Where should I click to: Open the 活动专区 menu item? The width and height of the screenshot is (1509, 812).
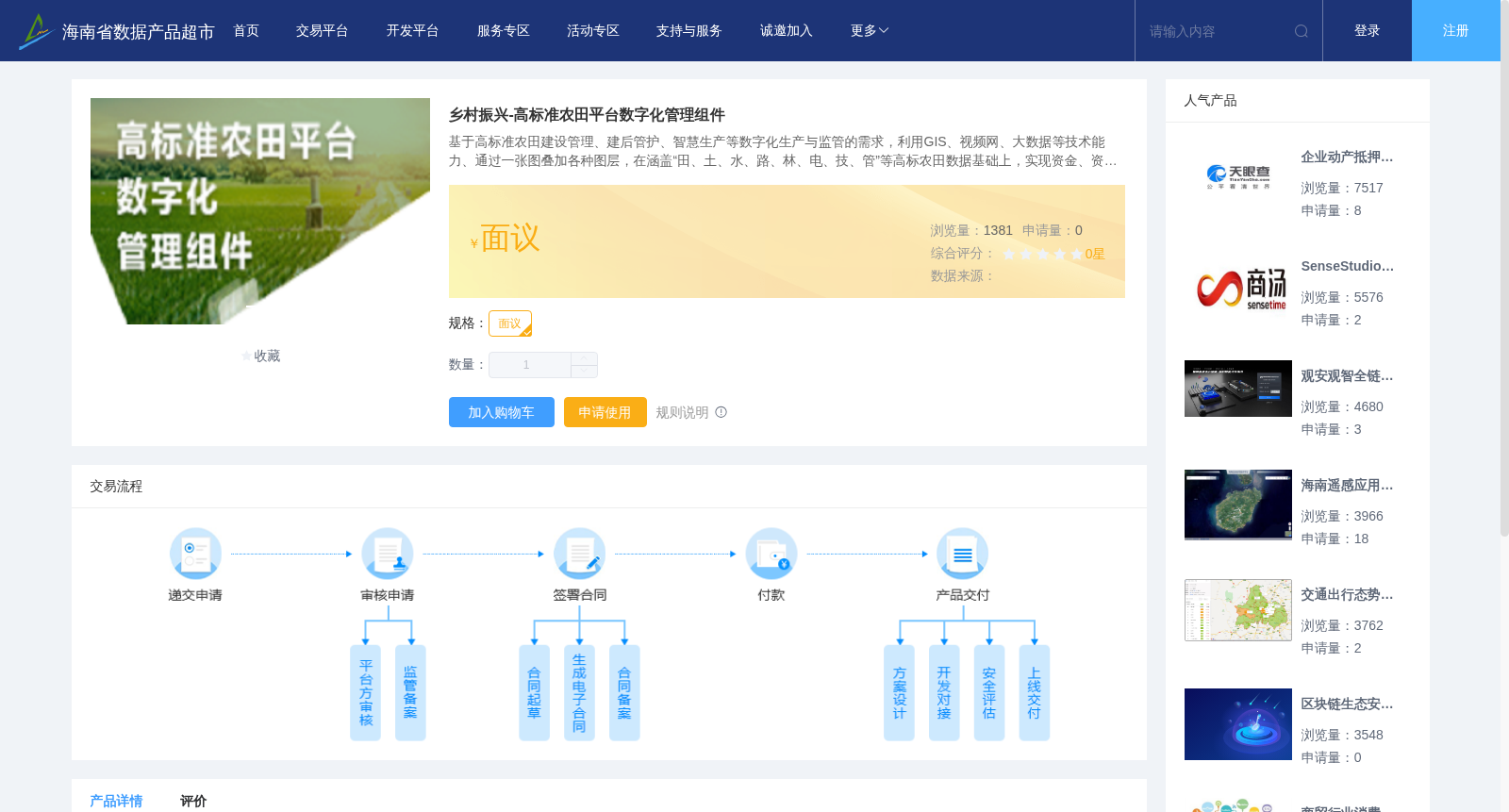coord(593,31)
